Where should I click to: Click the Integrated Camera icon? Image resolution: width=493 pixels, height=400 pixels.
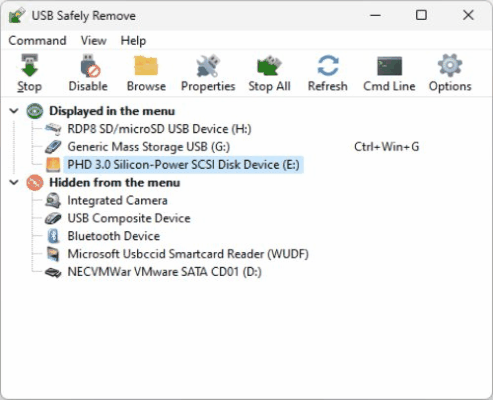tap(53, 200)
